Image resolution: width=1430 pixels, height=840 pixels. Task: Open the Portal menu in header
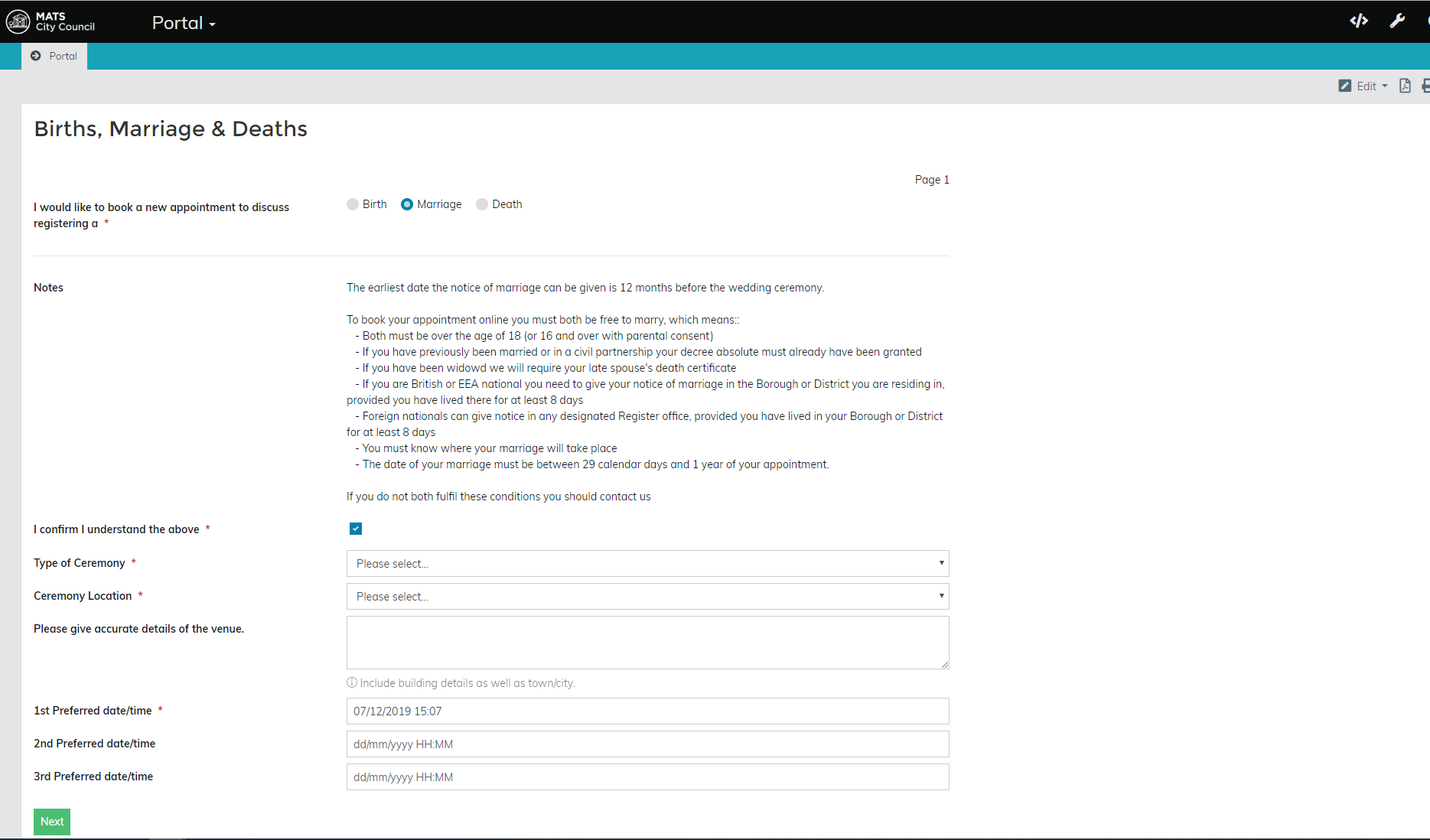[x=184, y=23]
